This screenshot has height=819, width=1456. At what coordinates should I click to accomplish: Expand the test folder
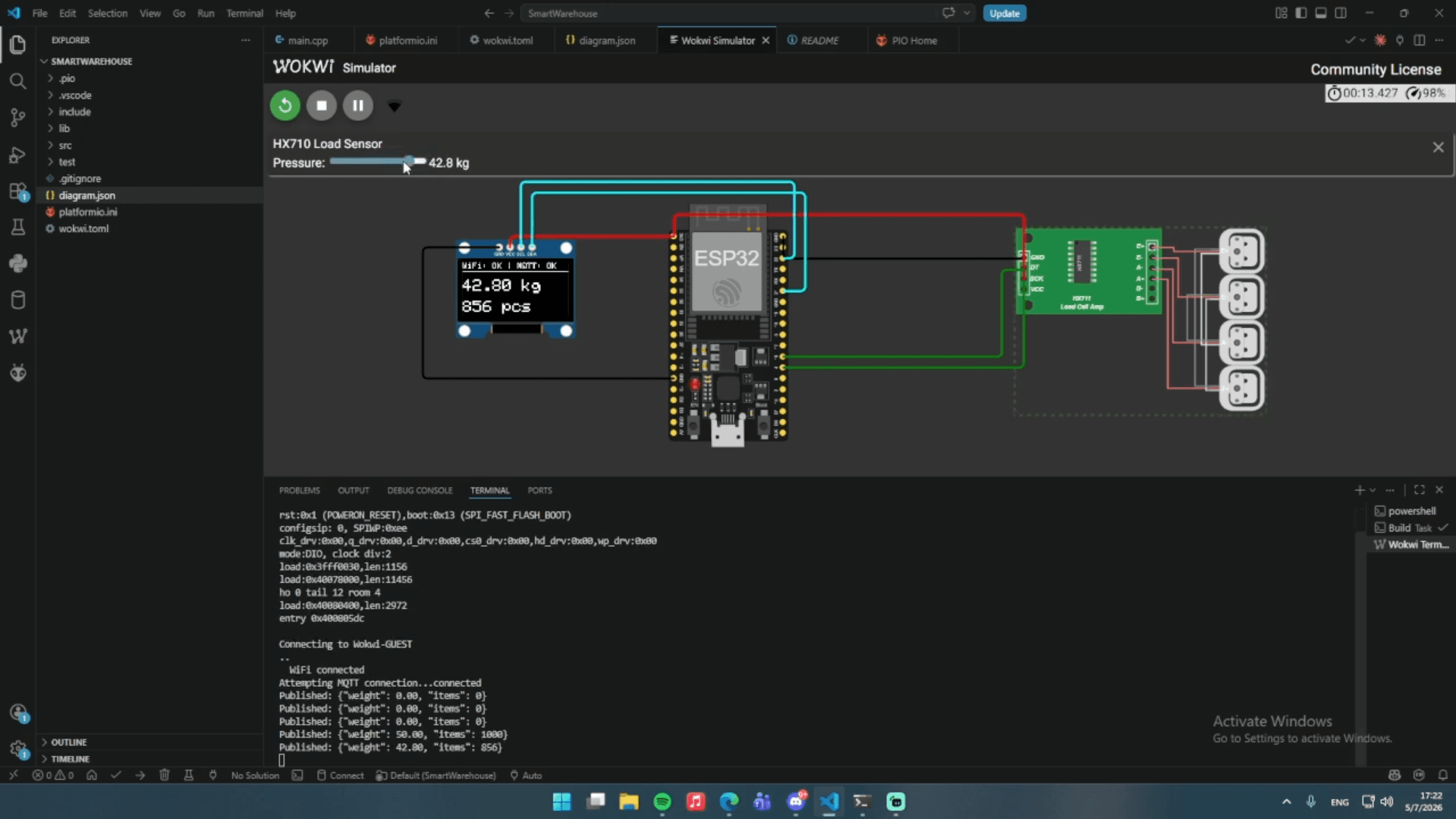click(x=67, y=162)
